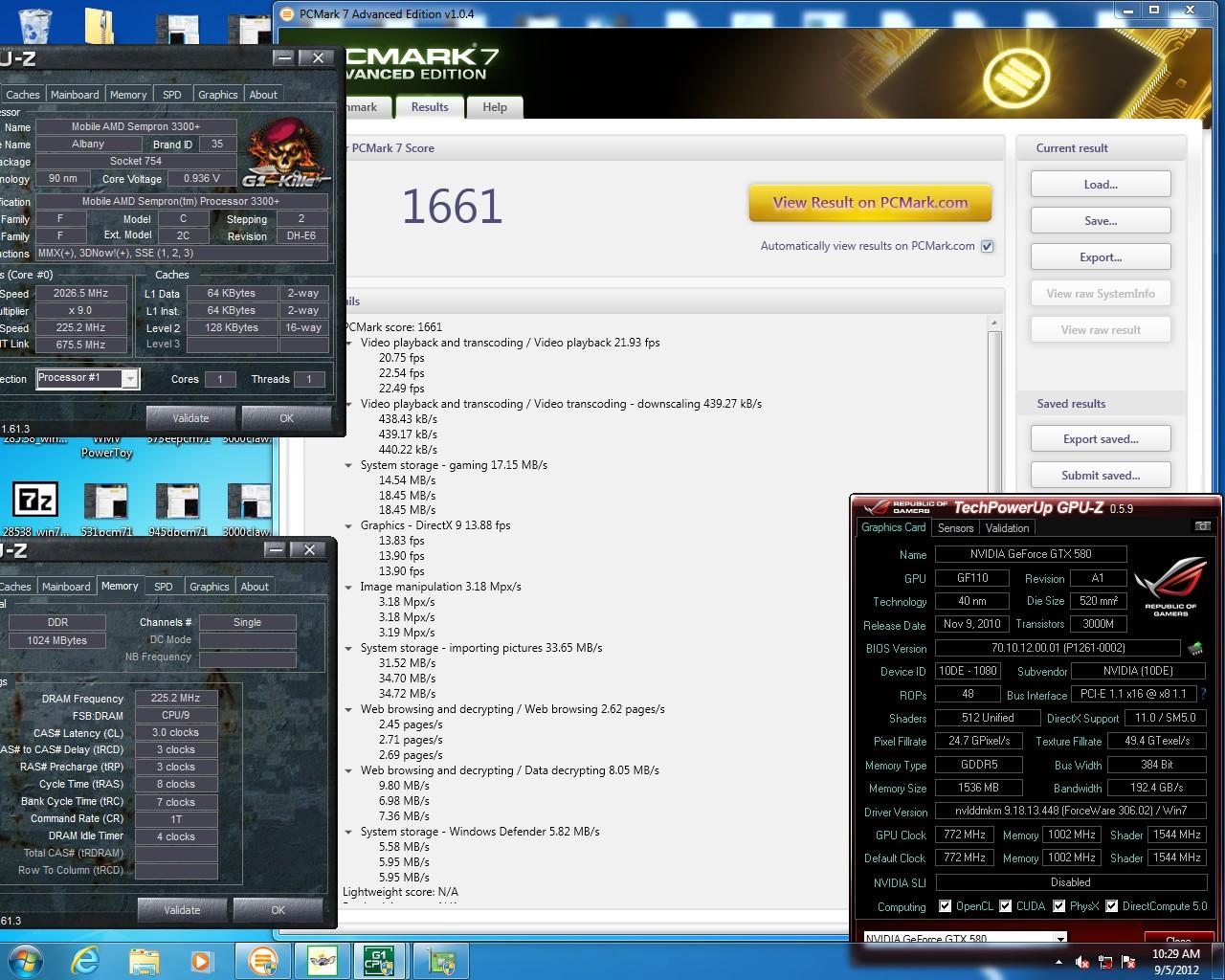Click Validate in the upper CPU-Z window
This screenshot has width=1225, height=980.
(190, 418)
